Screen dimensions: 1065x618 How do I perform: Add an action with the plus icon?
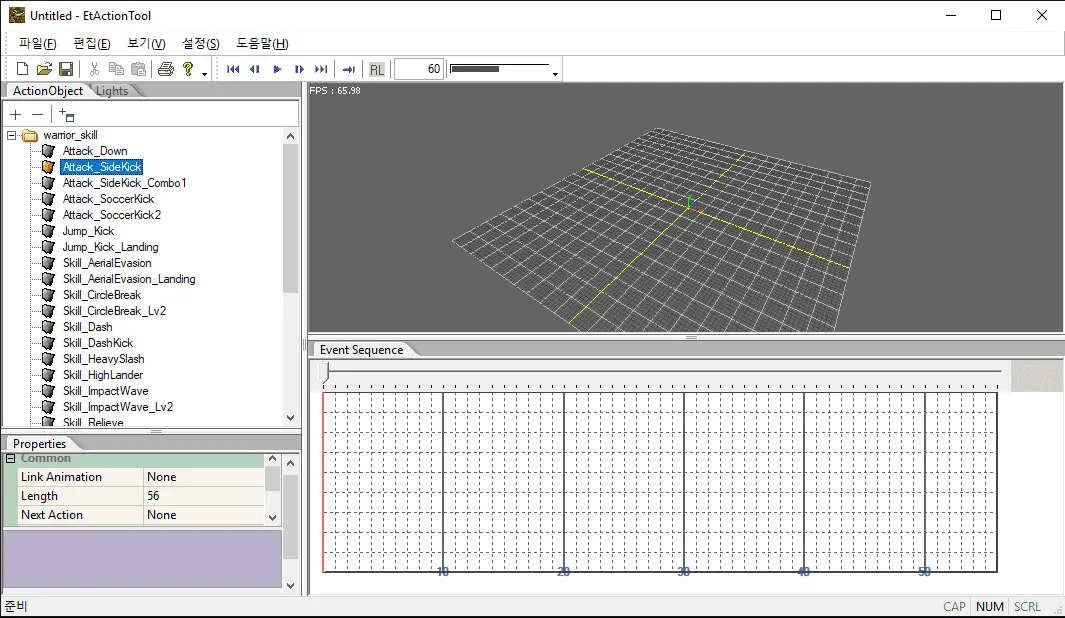[x=16, y=115]
